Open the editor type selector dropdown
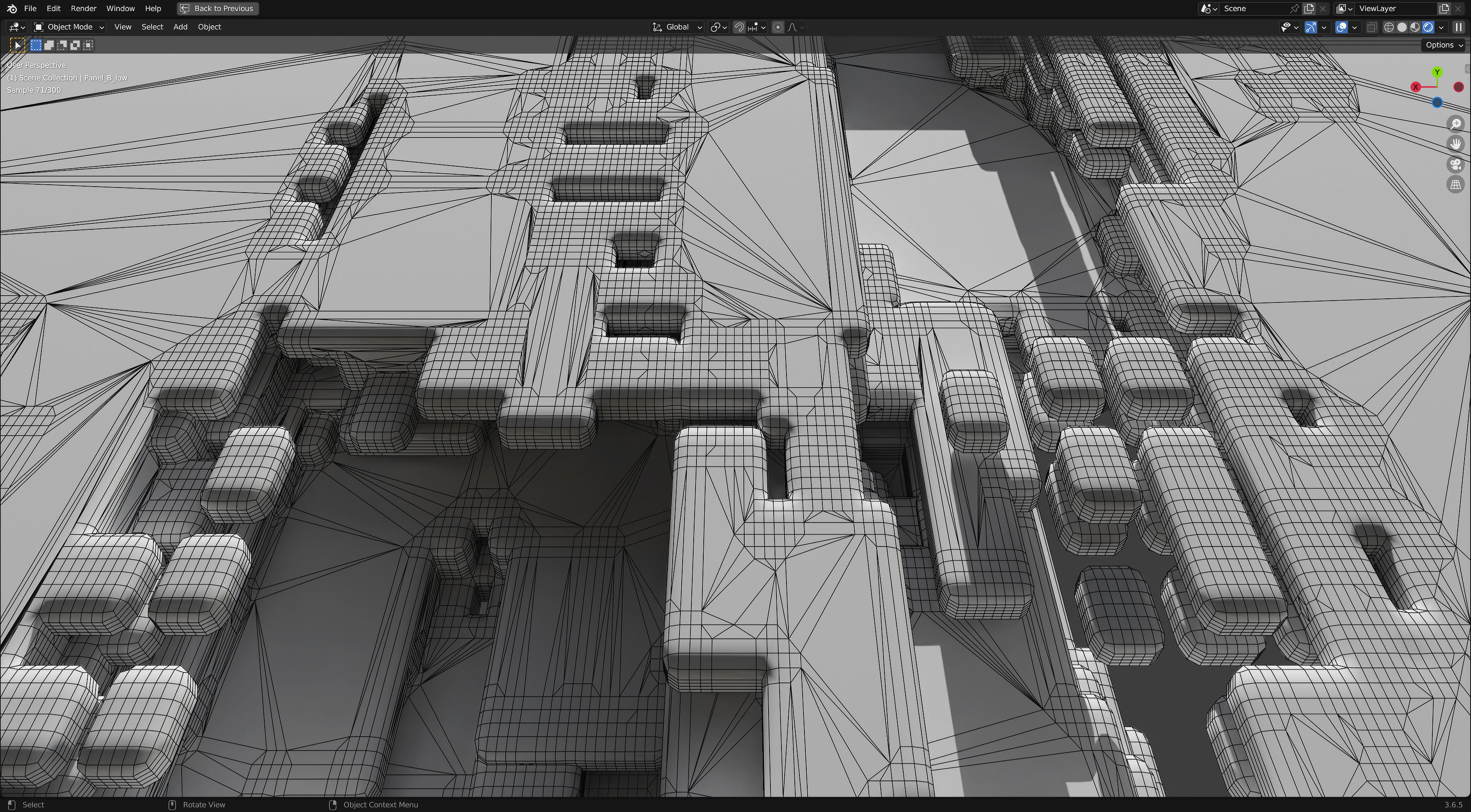Image resolution: width=1471 pixels, height=812 pixels. pos(16,27)
